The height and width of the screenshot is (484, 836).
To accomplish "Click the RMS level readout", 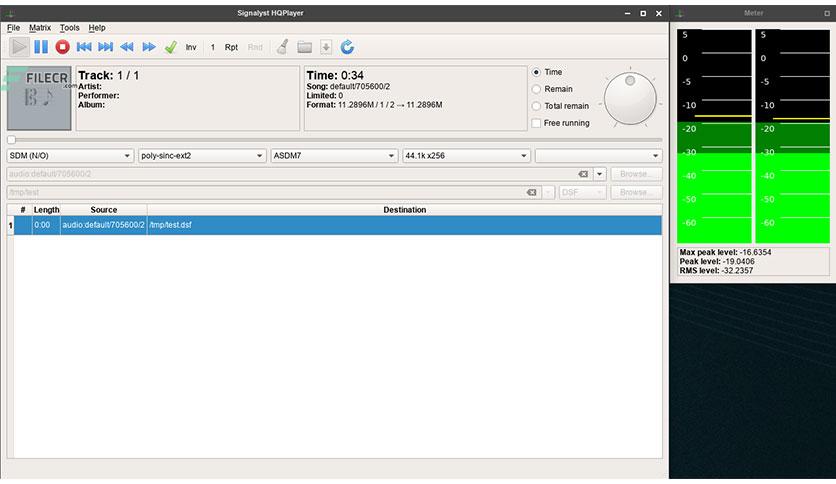I will coord(716,270).
